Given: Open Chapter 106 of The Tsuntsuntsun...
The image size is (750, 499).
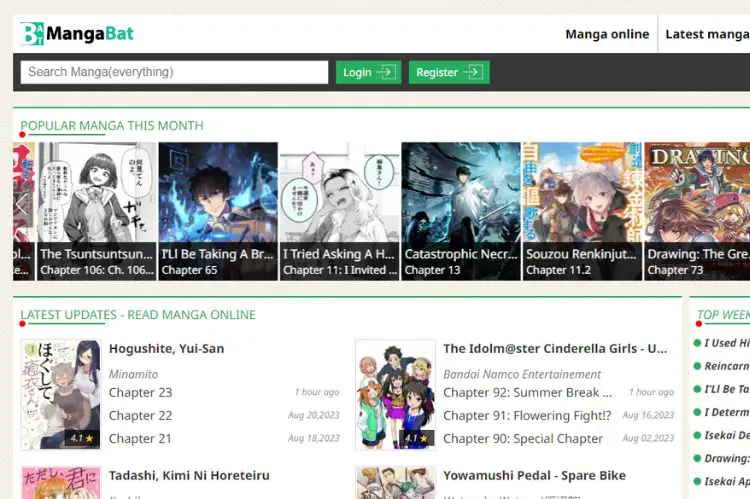Looking at the screenshot, I should (97, 270).
